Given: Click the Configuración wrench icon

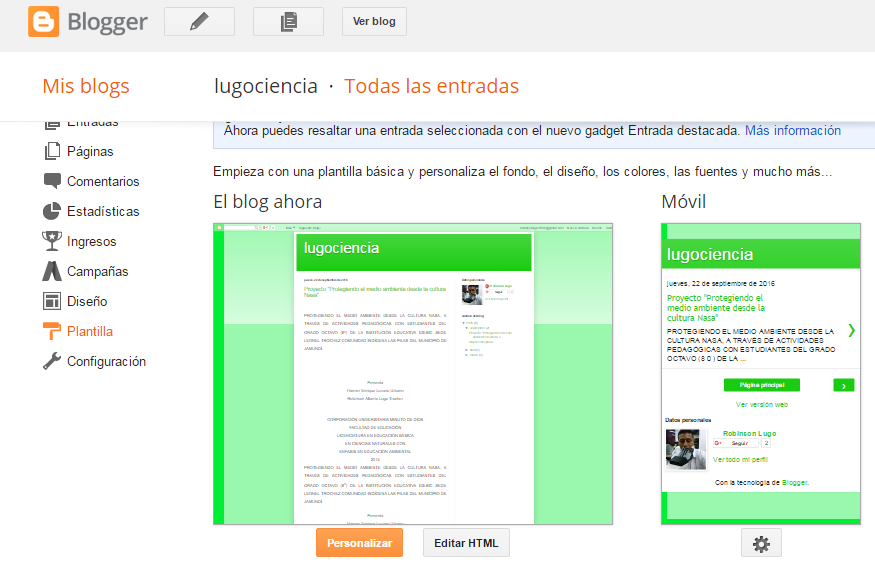Looking at the screenshot, I should tap(52, 361).
